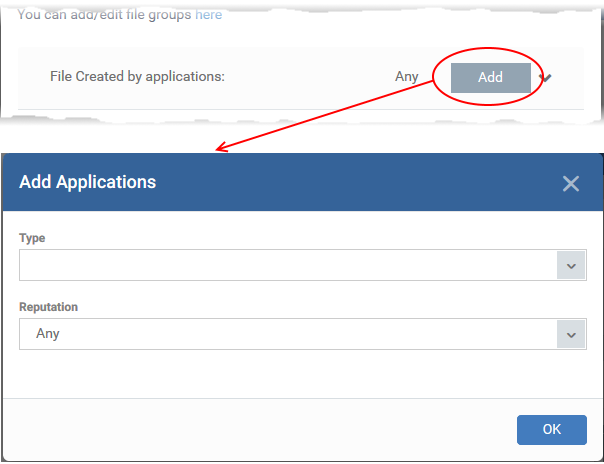Click the Add Applications dialog title
604x464 pixels.
click(x=87, y=182)
